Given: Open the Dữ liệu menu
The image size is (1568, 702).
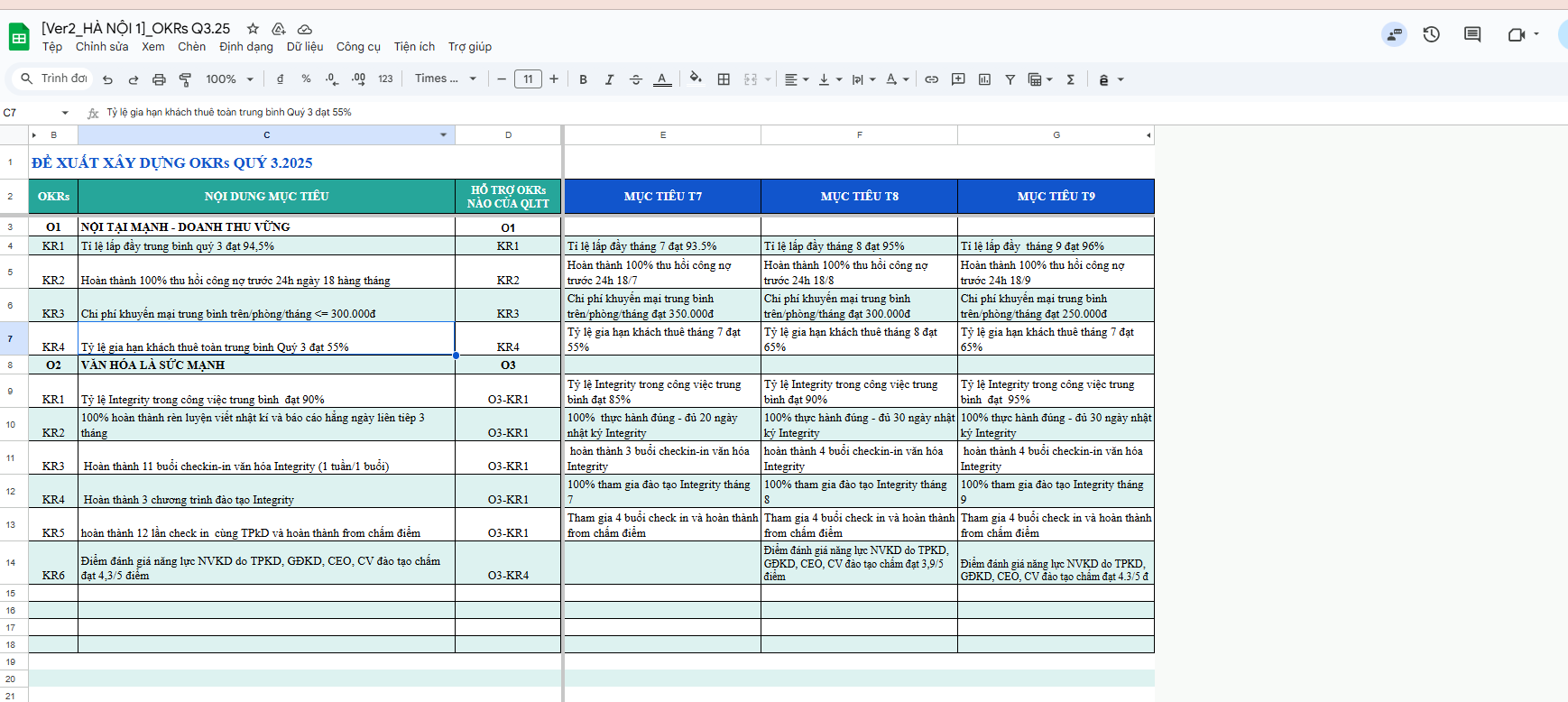Looking at the screenshot, I should pos(304,47).
